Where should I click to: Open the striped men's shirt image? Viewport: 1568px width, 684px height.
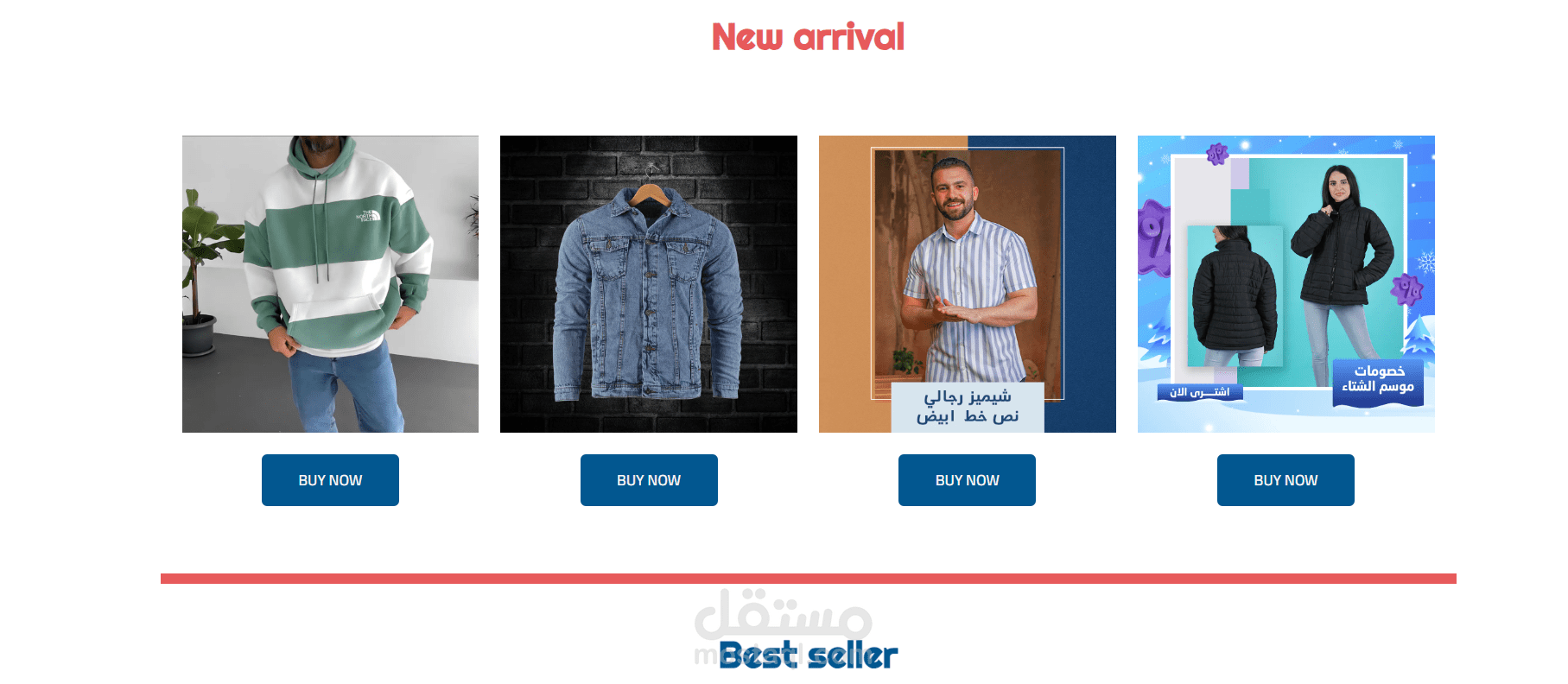tap(968, 284)
